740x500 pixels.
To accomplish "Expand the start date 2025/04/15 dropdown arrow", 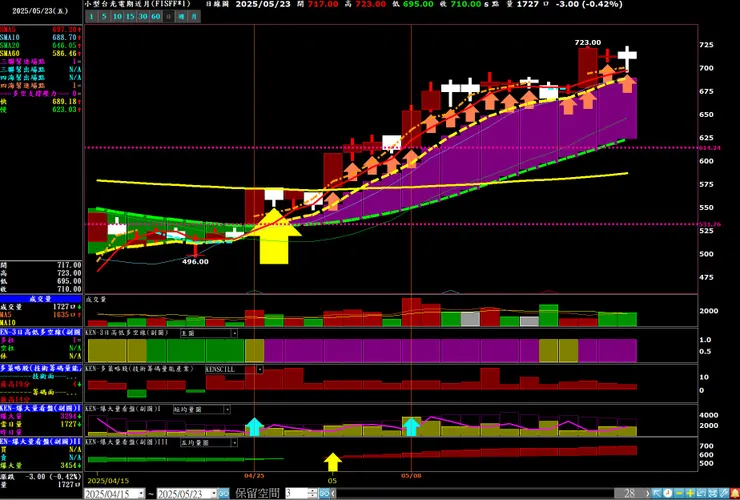I will (x=141, y=493).
